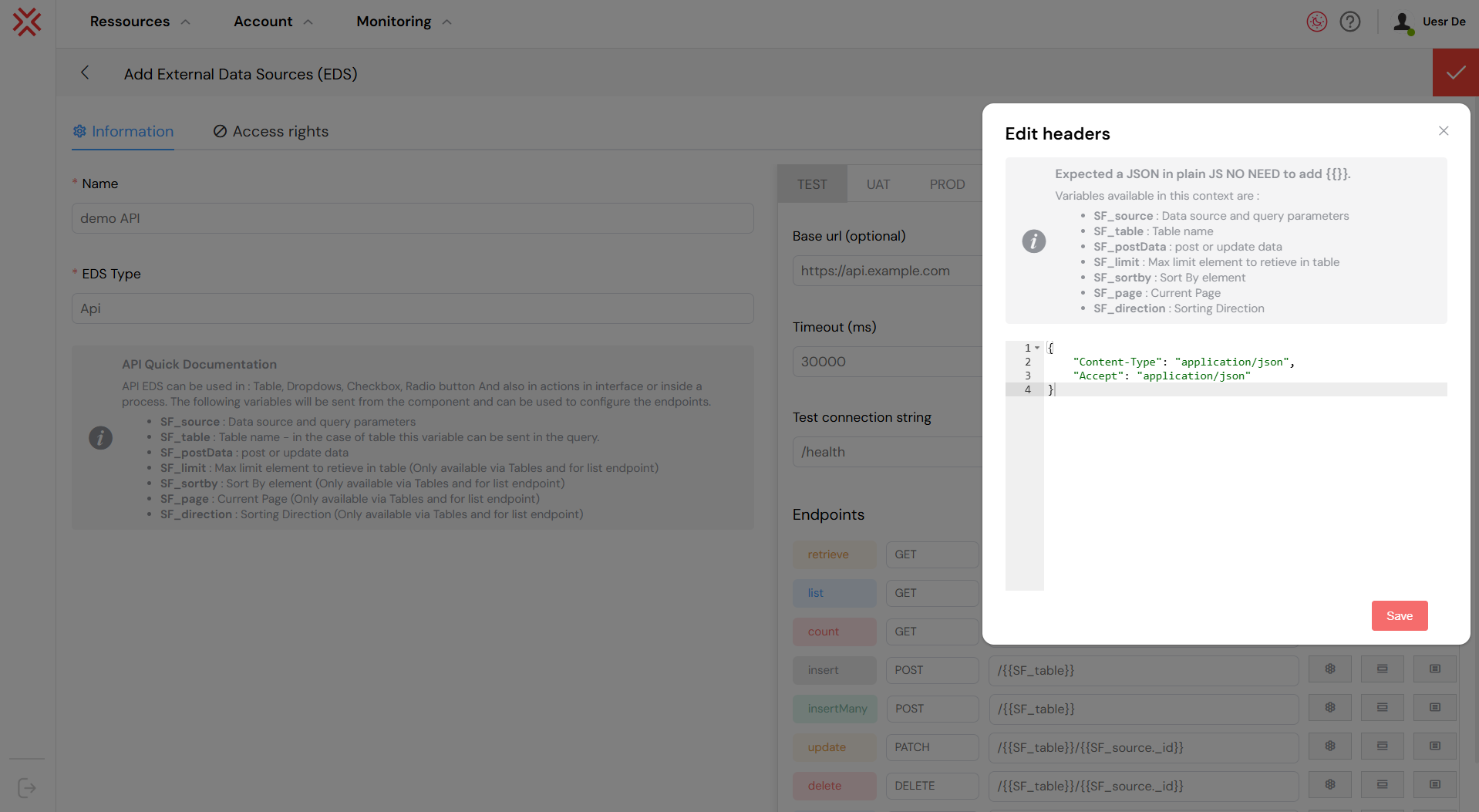Click the rightmost icon button in the delete row
The width and height of the screenshot is (1479, 812).
[x=1434, y=785]
